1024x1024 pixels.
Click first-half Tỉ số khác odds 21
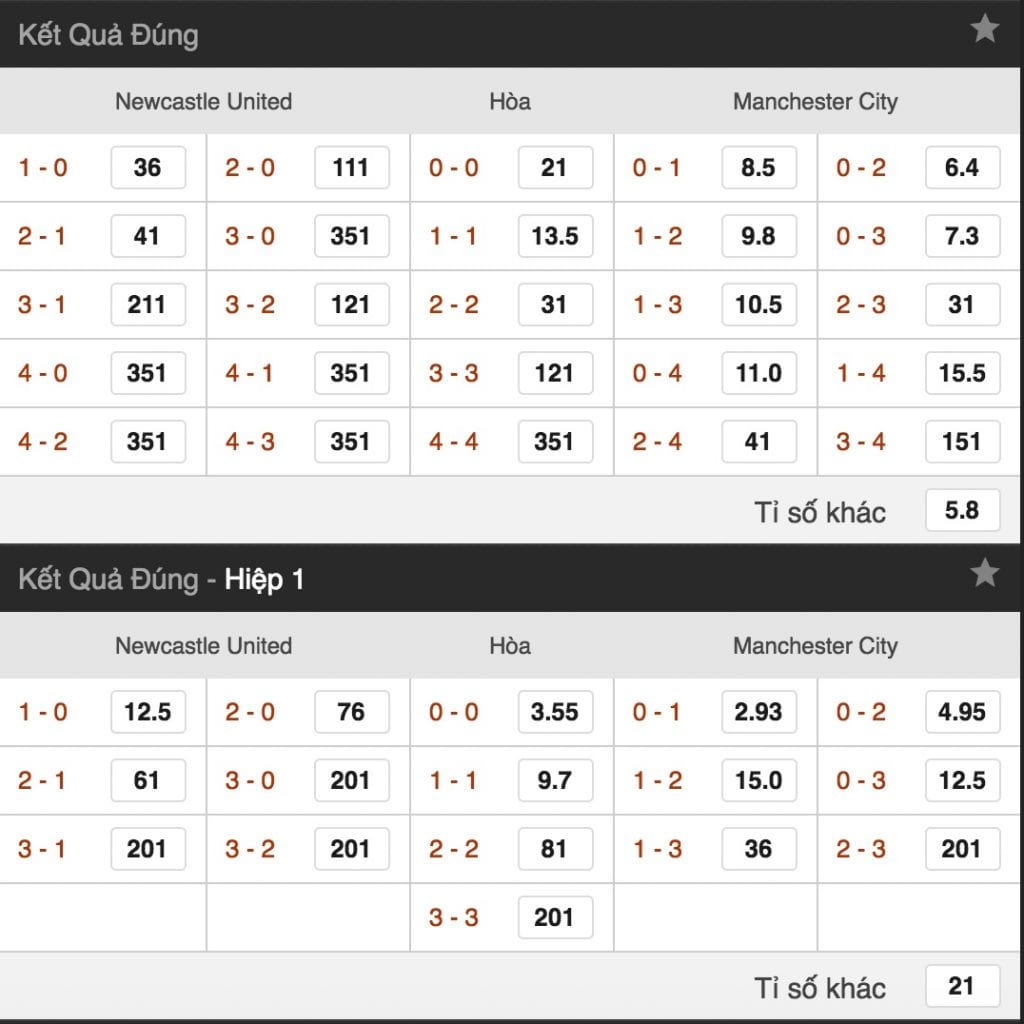[962, 986]
